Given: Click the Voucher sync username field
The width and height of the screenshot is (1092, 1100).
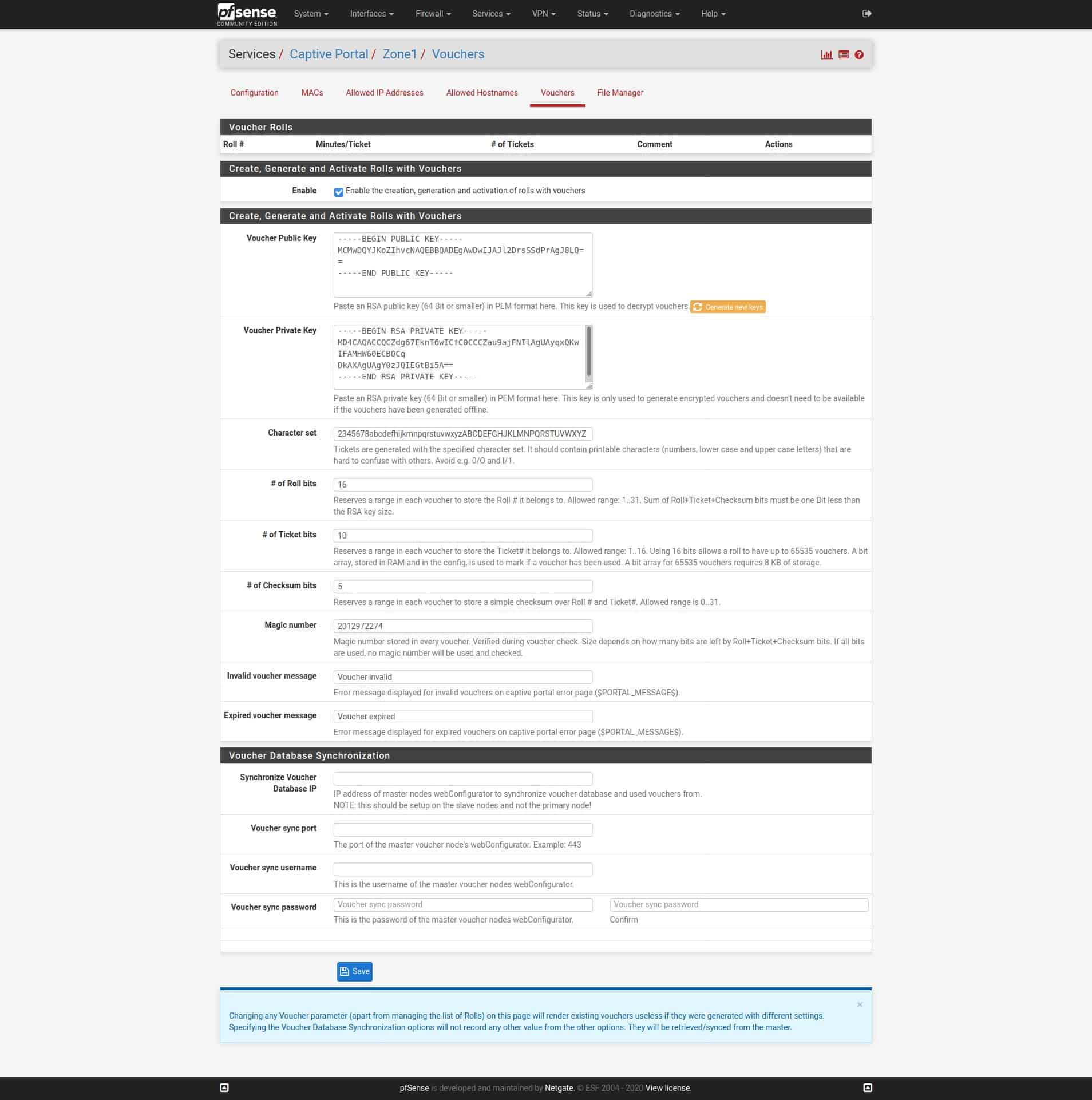Looking at the screenshot, I should 462,869.
